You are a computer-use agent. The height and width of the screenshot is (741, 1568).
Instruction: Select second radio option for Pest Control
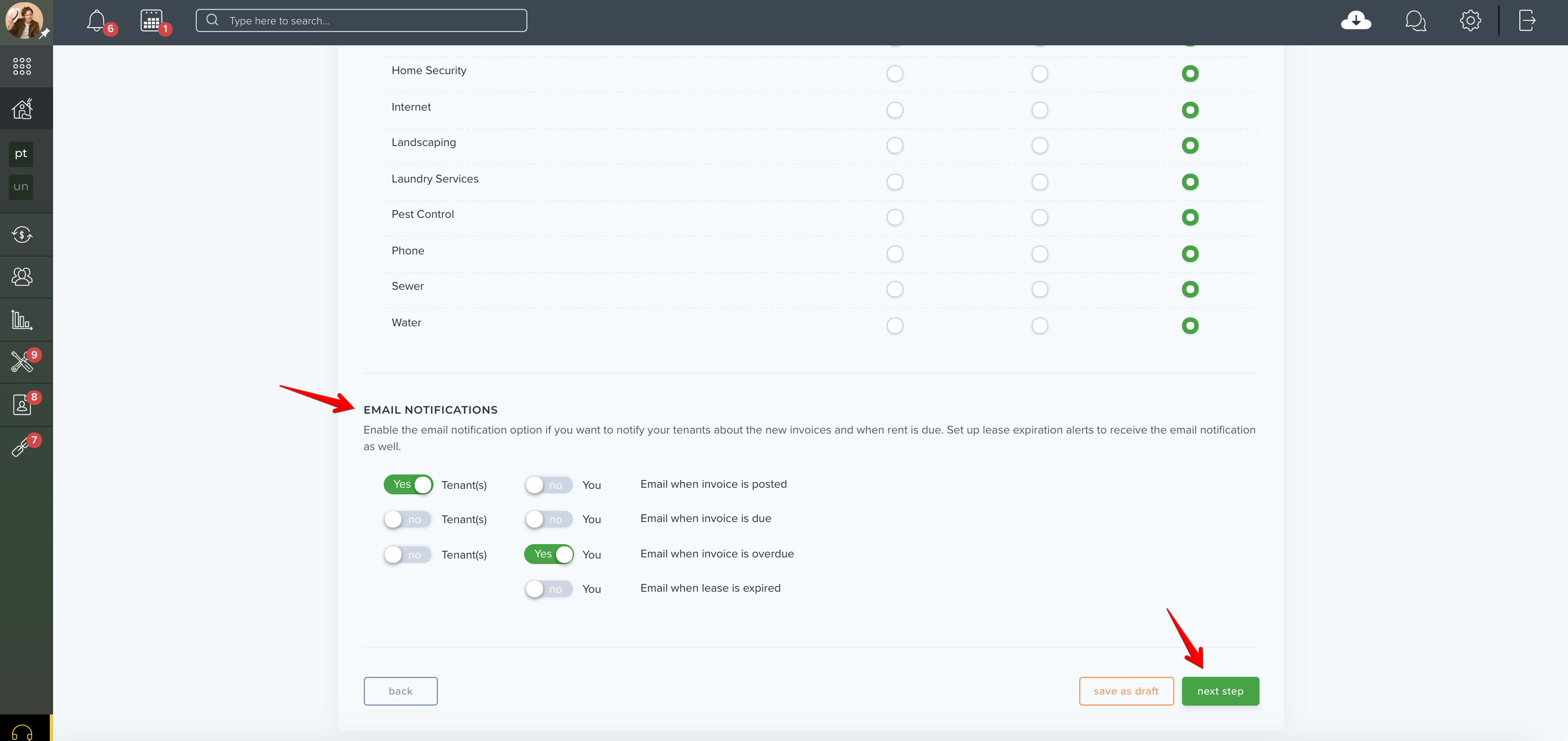click(x=1039, y=217)
